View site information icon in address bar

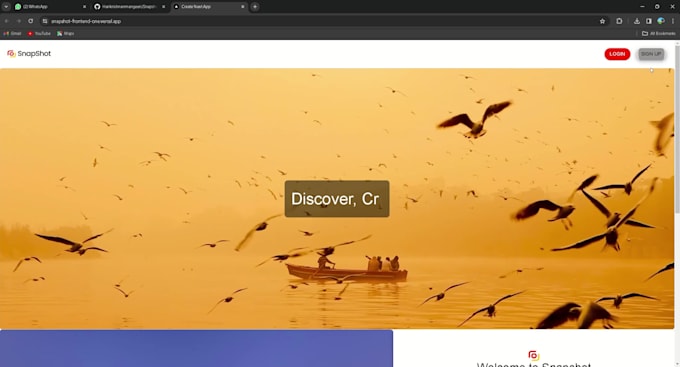(x=45, y=21)
